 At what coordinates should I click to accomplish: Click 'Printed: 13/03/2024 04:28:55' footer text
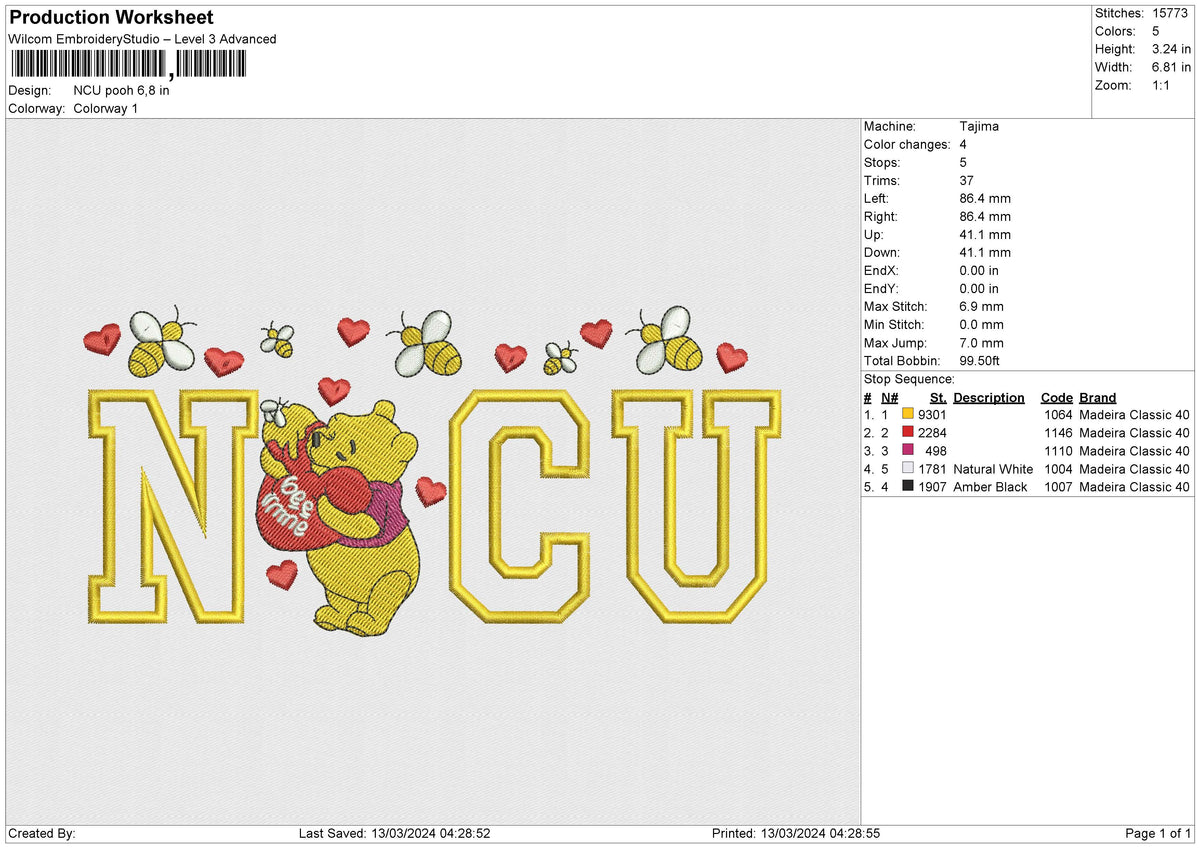click(x=796, y=833)
